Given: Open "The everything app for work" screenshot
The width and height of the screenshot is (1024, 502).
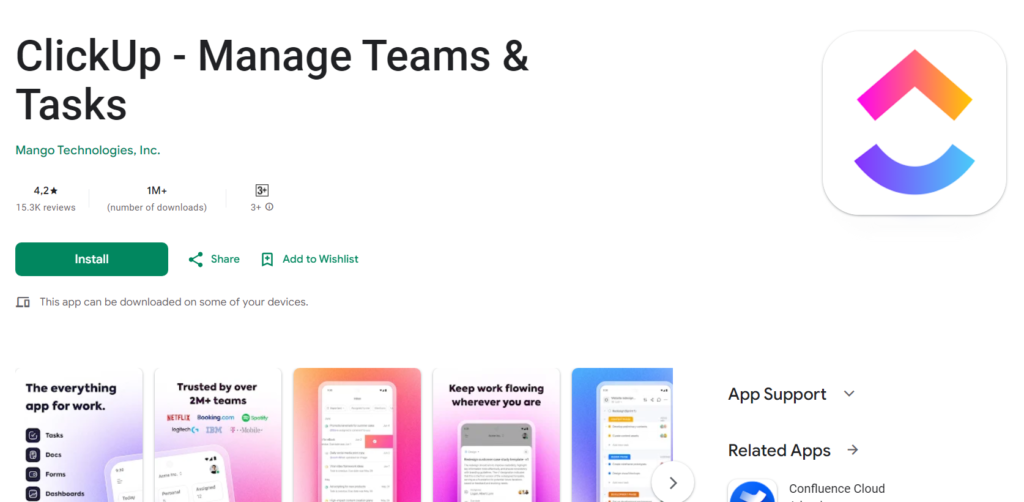Looking at the screenshot, I should 79,435.
